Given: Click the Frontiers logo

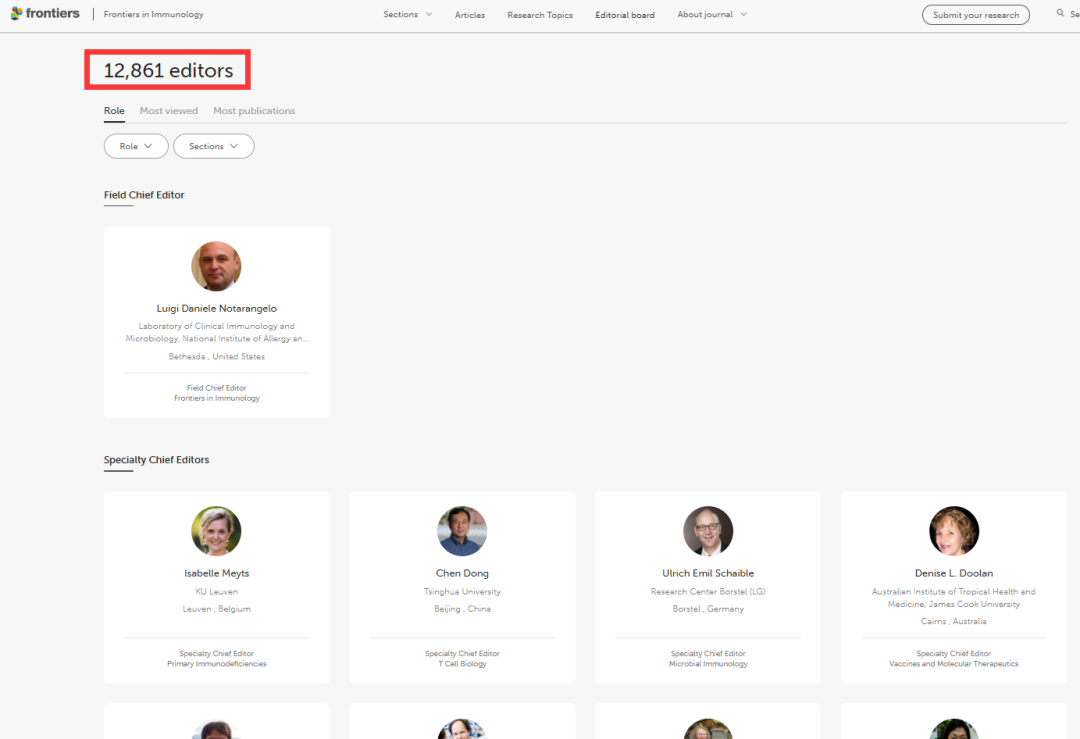Looking at the screenshot, I should pos(45,14).
